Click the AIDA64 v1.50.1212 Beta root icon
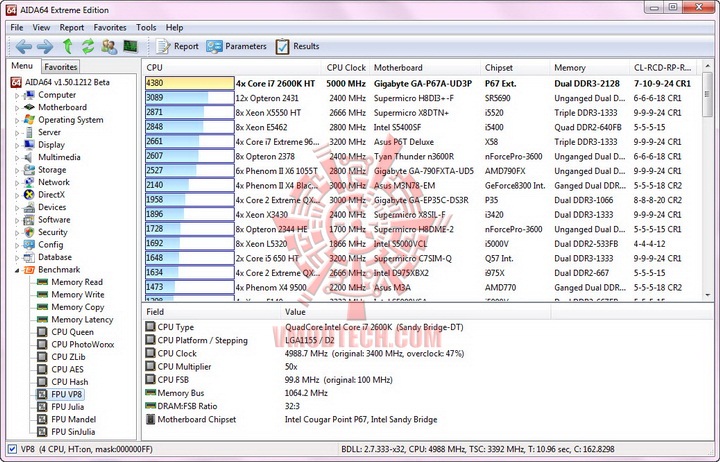720x462 pixels. point(16,82)
